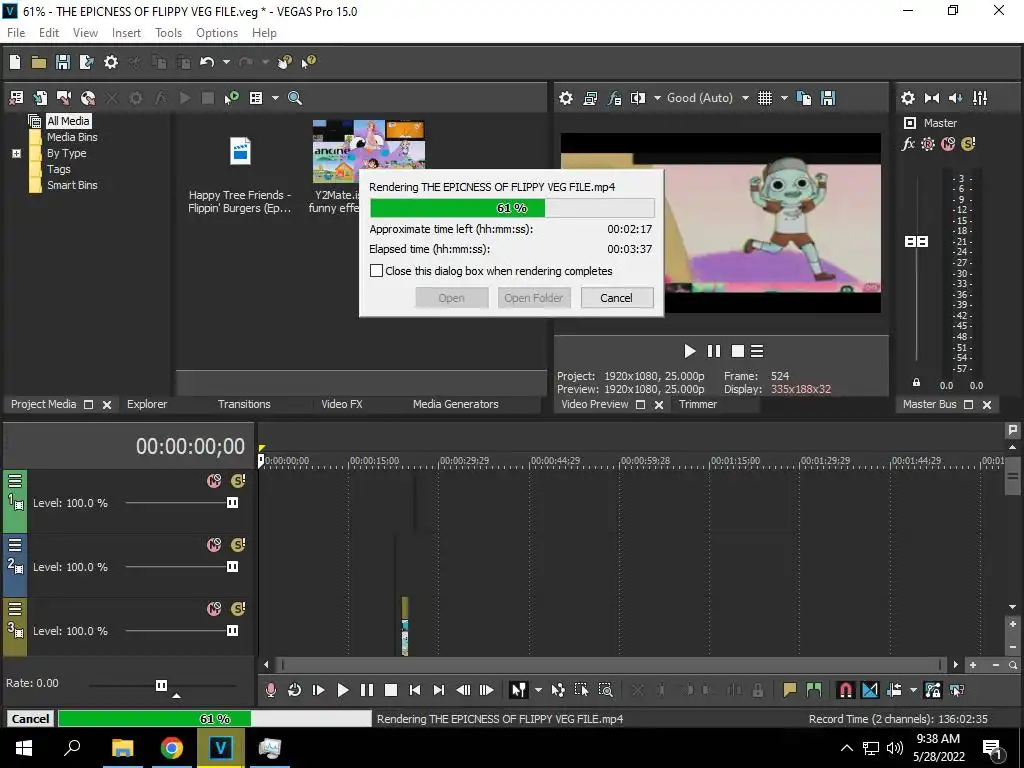
Task: Open Mixing Console sliders icon
Action: tap(980, 98)
